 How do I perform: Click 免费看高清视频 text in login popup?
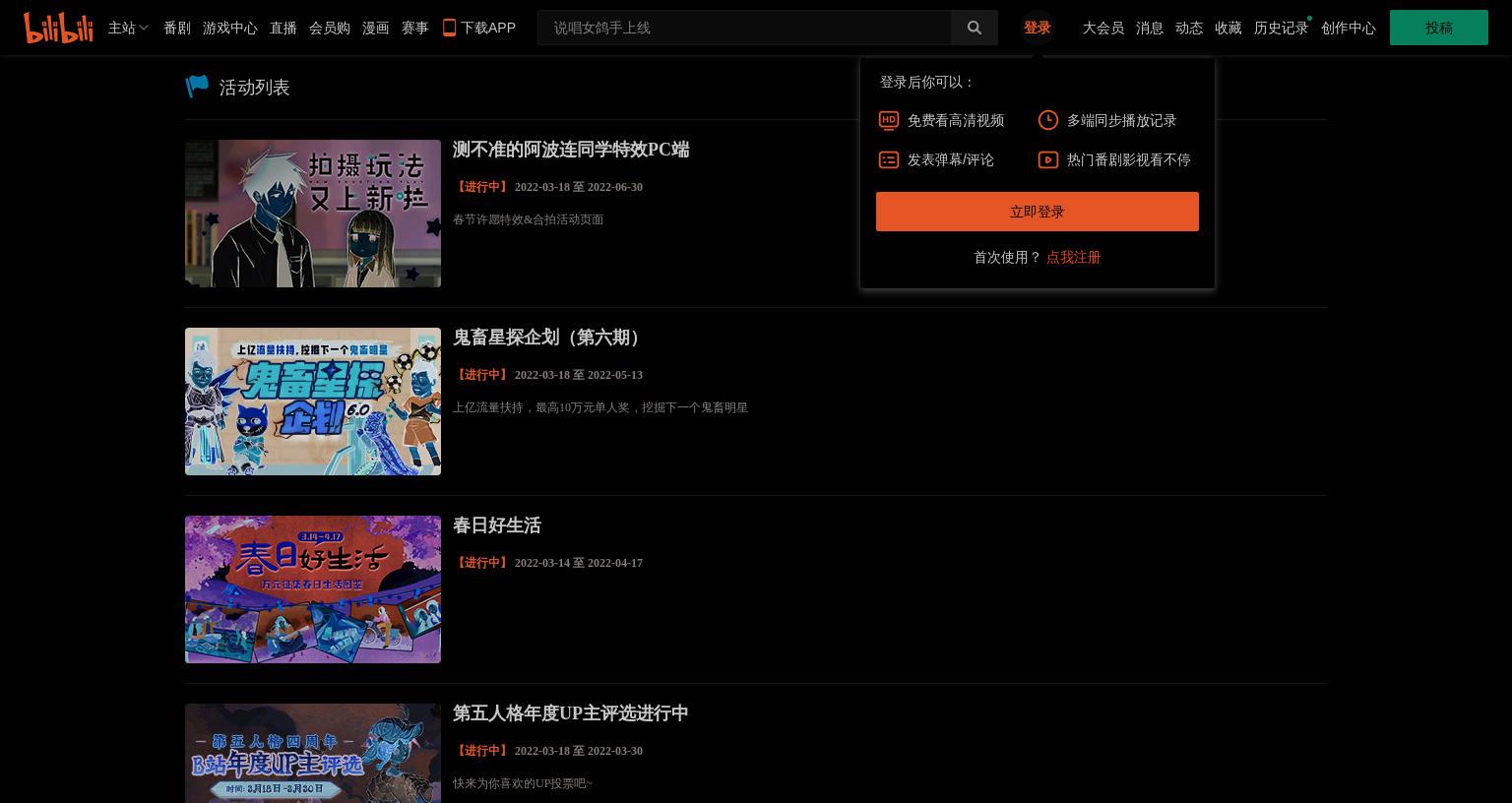click(x=956, y=120)
